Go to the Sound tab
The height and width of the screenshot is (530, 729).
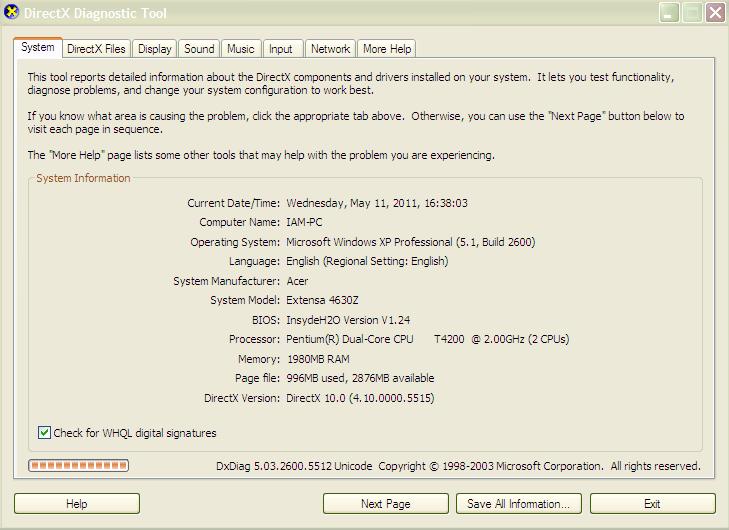coord(199,49)
